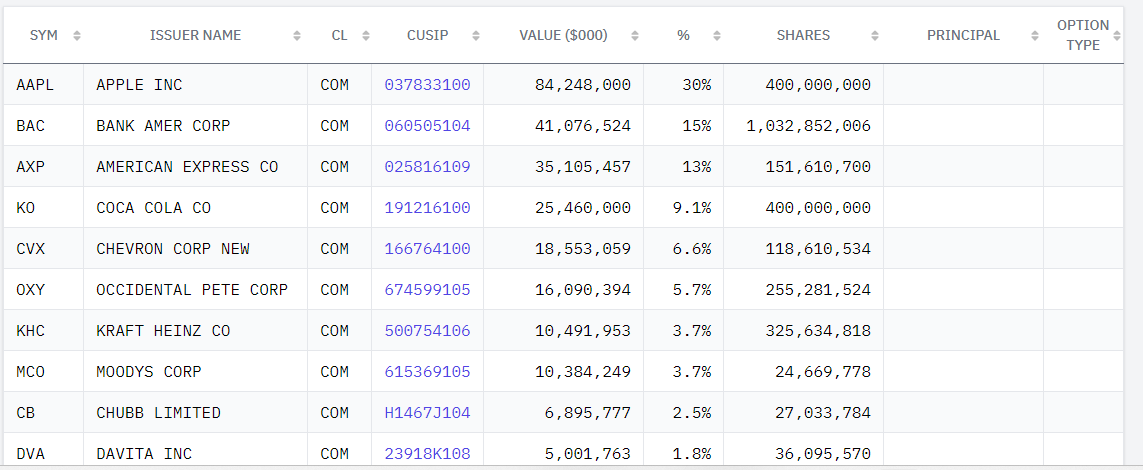Sort table by VALUE ($000) arrows
The image size is (1143, 470).
tap(635, 36)
